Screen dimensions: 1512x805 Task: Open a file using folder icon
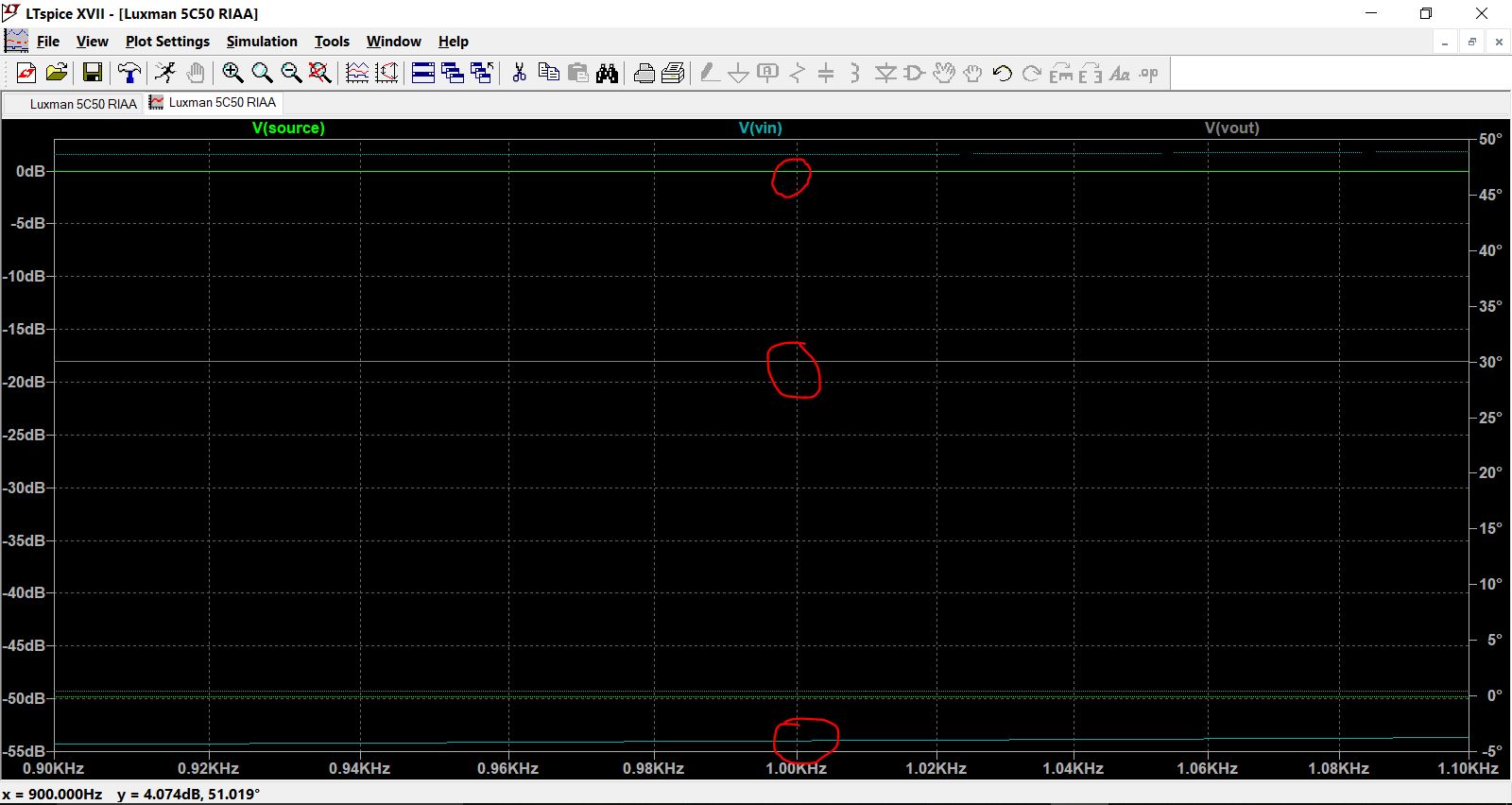(x=57, y=73)
